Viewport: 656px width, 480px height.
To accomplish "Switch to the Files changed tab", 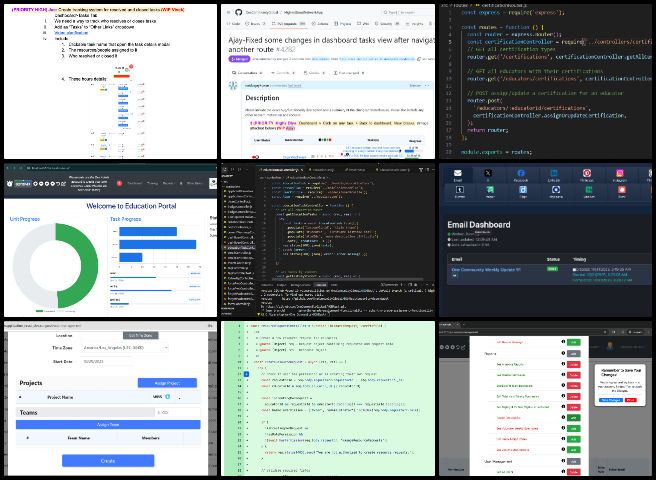I will point(348,73).
